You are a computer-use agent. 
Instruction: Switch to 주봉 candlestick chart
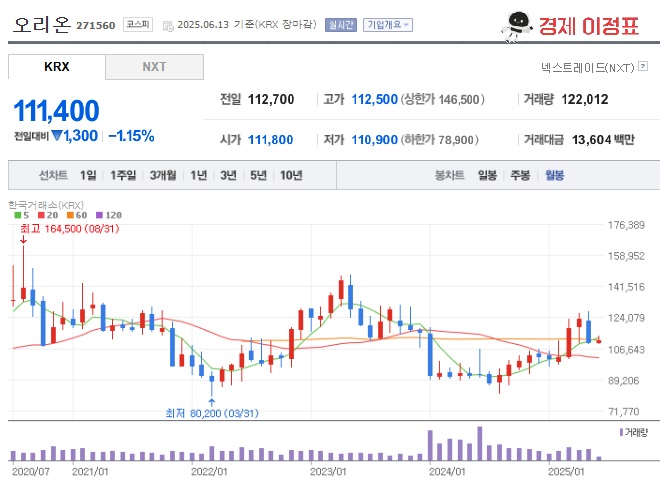click(520, 175)
